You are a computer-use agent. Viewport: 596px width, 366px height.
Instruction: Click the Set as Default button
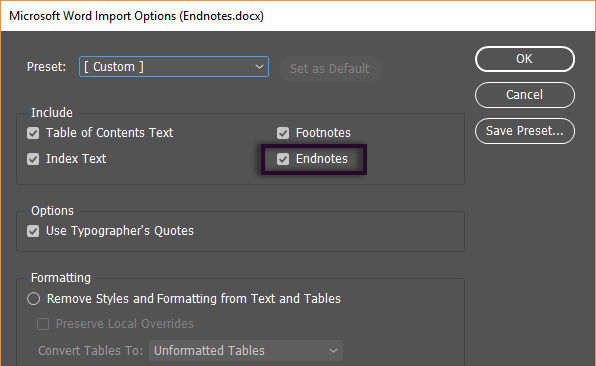coord(330,69)
